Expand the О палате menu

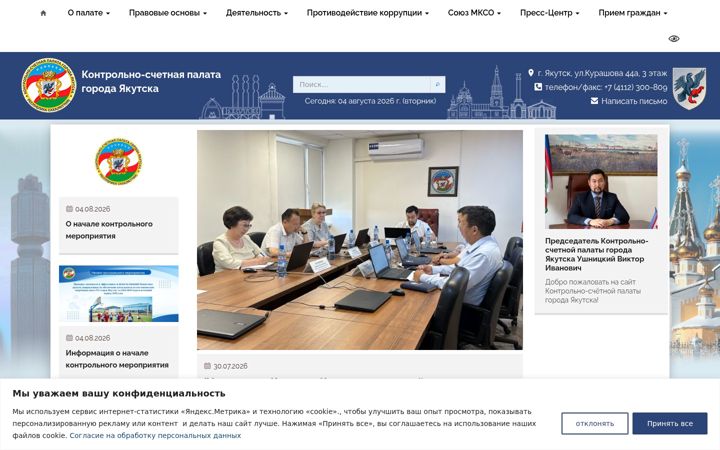point(89,13)
